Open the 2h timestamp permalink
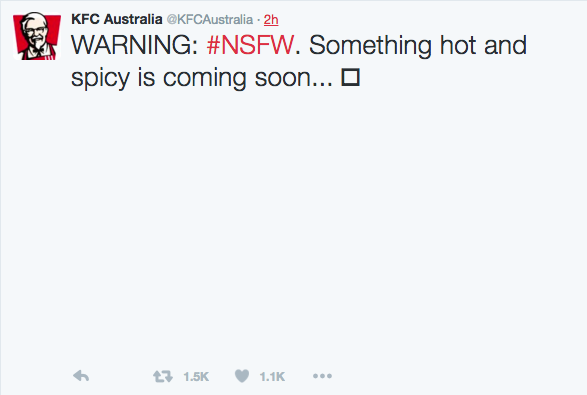 [x=271, y=19]
